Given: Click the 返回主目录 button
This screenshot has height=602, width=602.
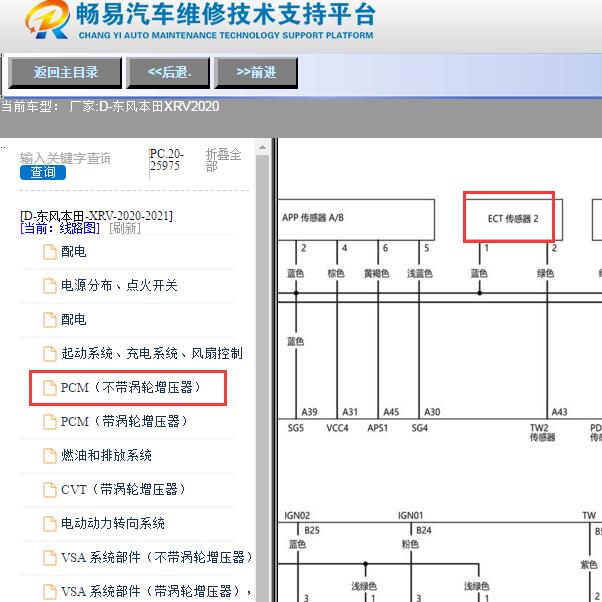Looking at the screenshot, I should tap(65, 73).
